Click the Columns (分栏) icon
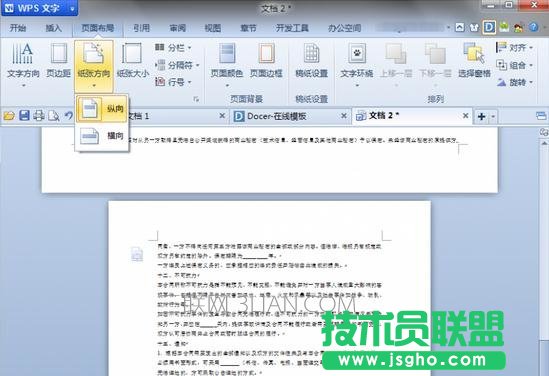Screen dimensions: 549x376 pyautogui.click(x=160, y=47)
